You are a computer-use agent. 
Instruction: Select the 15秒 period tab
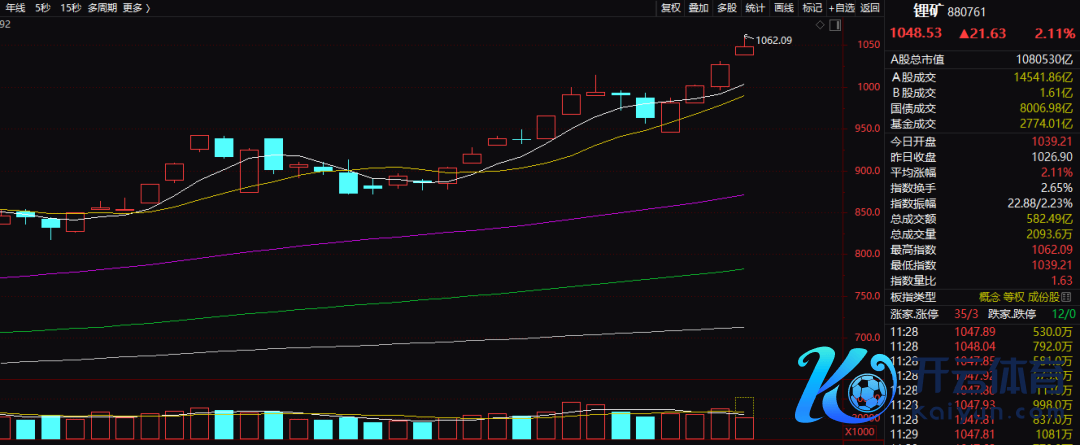pos(70,8)
